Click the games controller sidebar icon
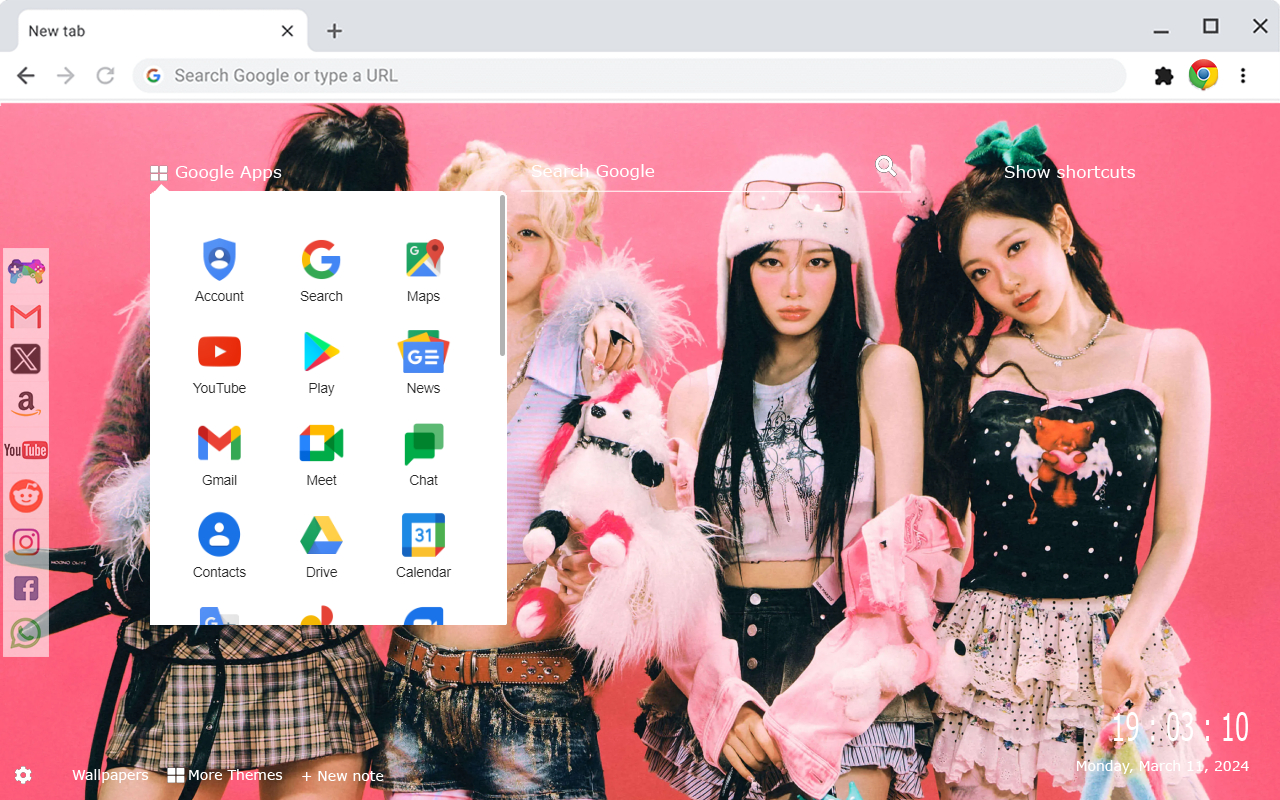This screenshot has width=1280, height=800. tap(26, 271)
